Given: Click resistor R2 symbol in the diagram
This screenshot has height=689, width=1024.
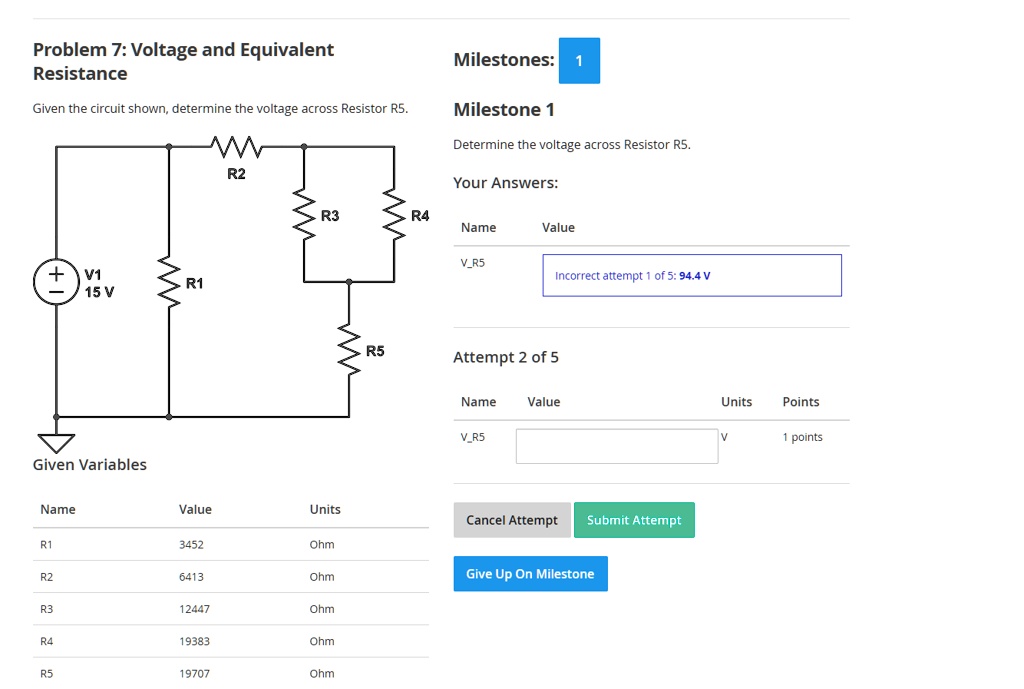Looking at the screenshot, I should [236, 146].
